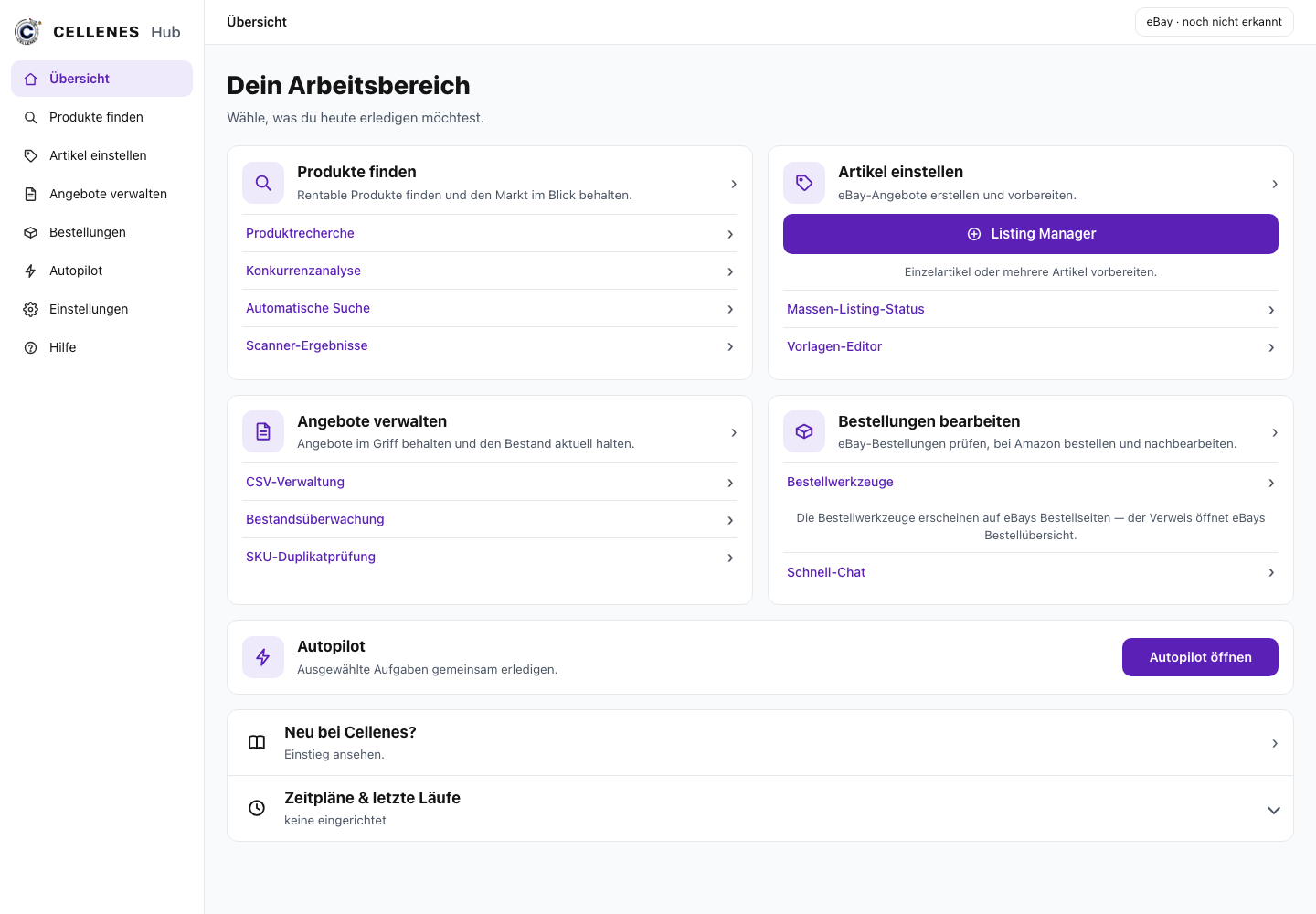Click the tag icon in the sidebar
This screenshot has width=1316, height=914.
pyautogui.click(x=31, y=155)
